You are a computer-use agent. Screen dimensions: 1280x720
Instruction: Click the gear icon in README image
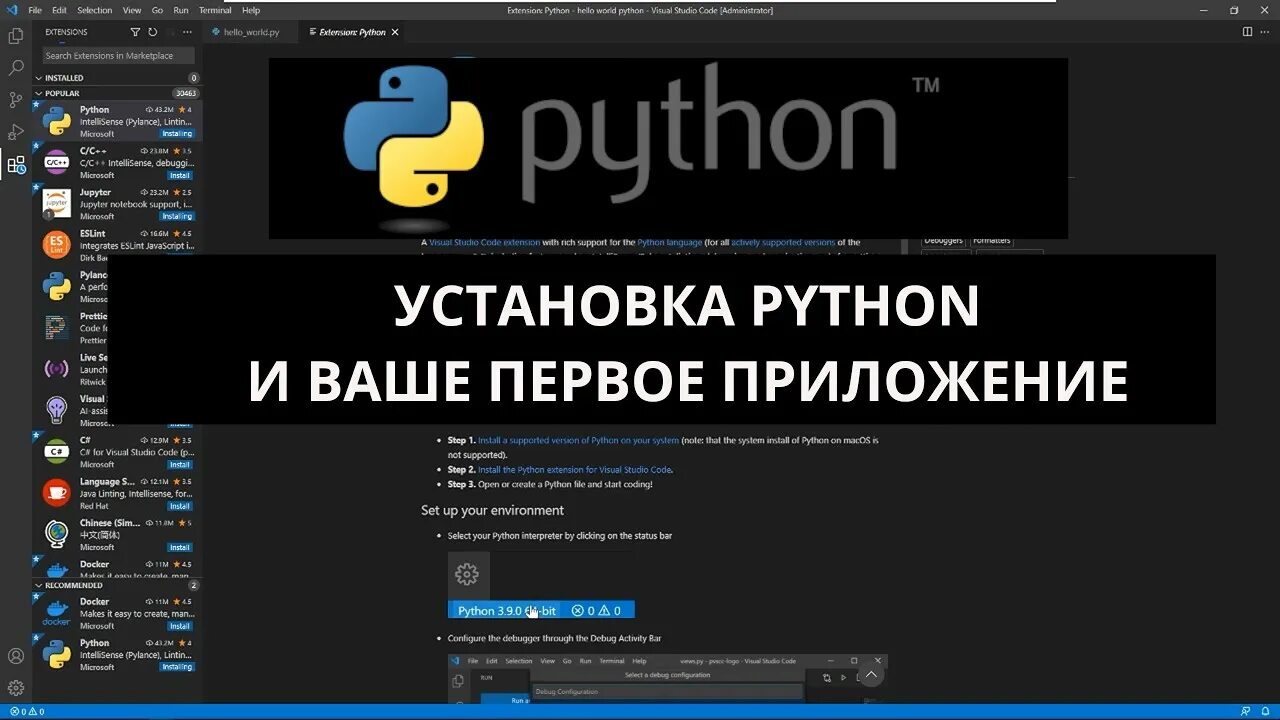pos(467,574)
